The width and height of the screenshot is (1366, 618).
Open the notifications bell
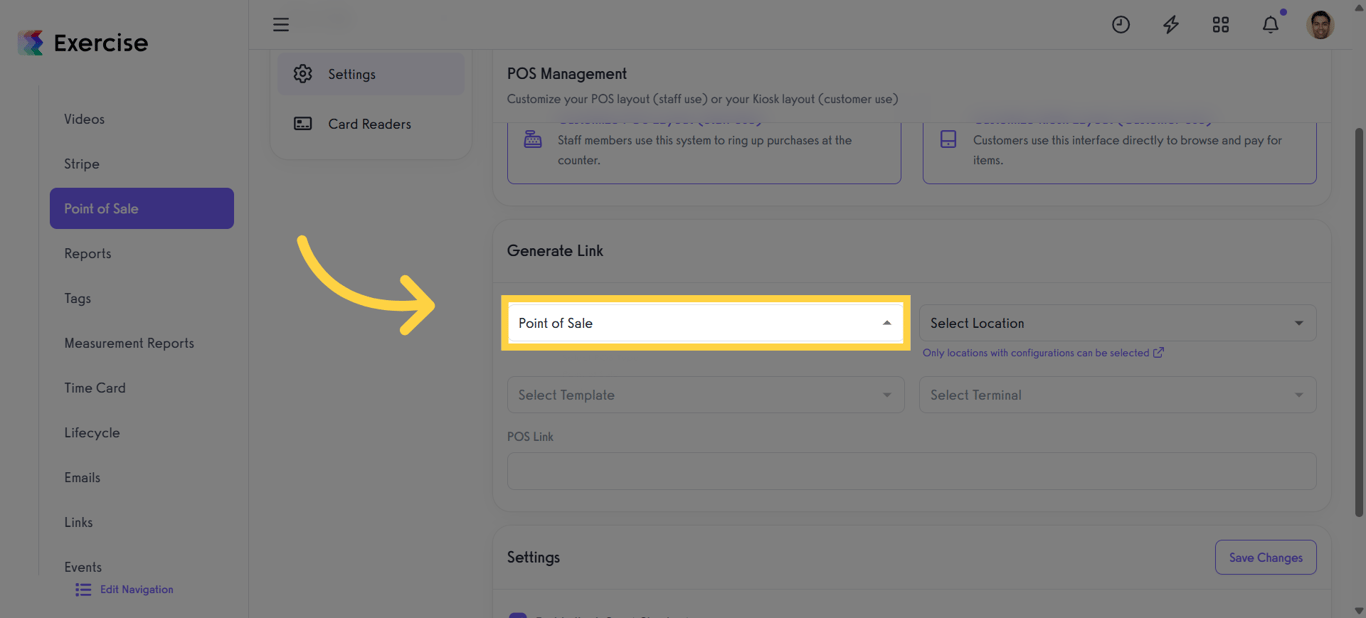(1270, 25)
